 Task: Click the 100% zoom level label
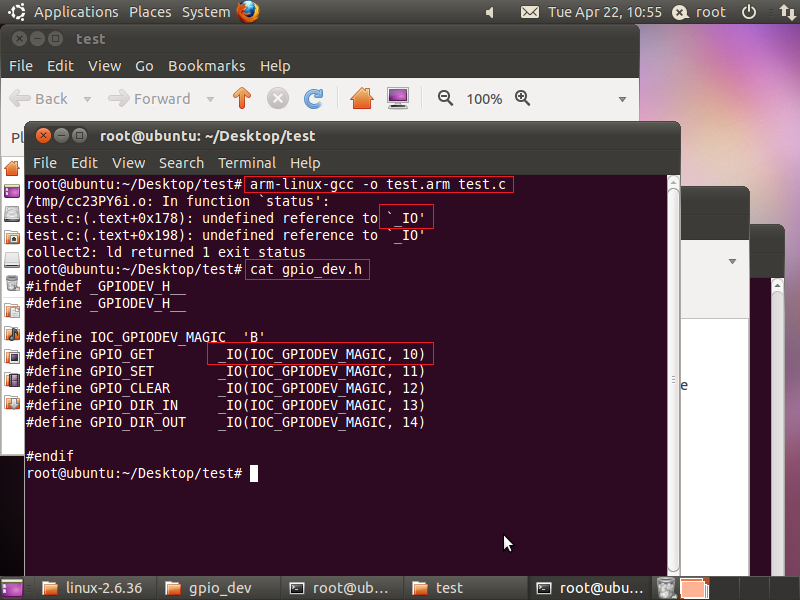(x=484, y=99)
